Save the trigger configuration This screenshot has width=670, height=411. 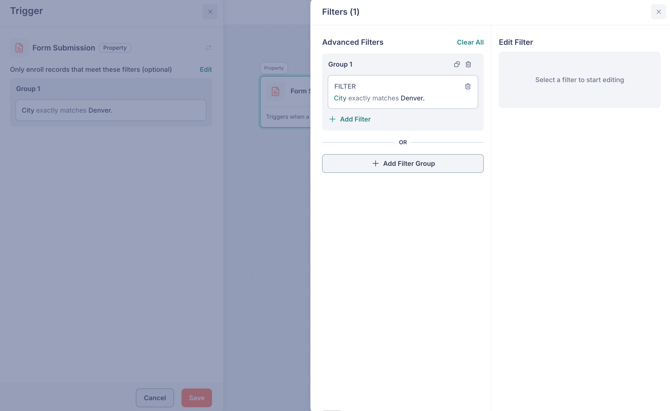(x=196, y=398)
